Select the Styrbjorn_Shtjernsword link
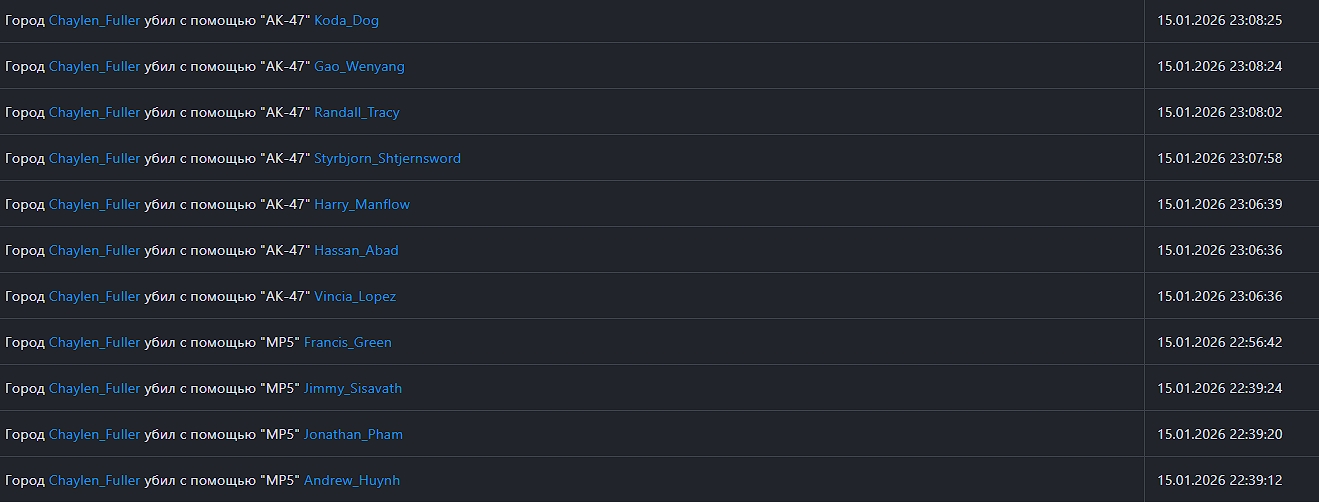This screenshot has width=1319, height=502. [387, 158]
